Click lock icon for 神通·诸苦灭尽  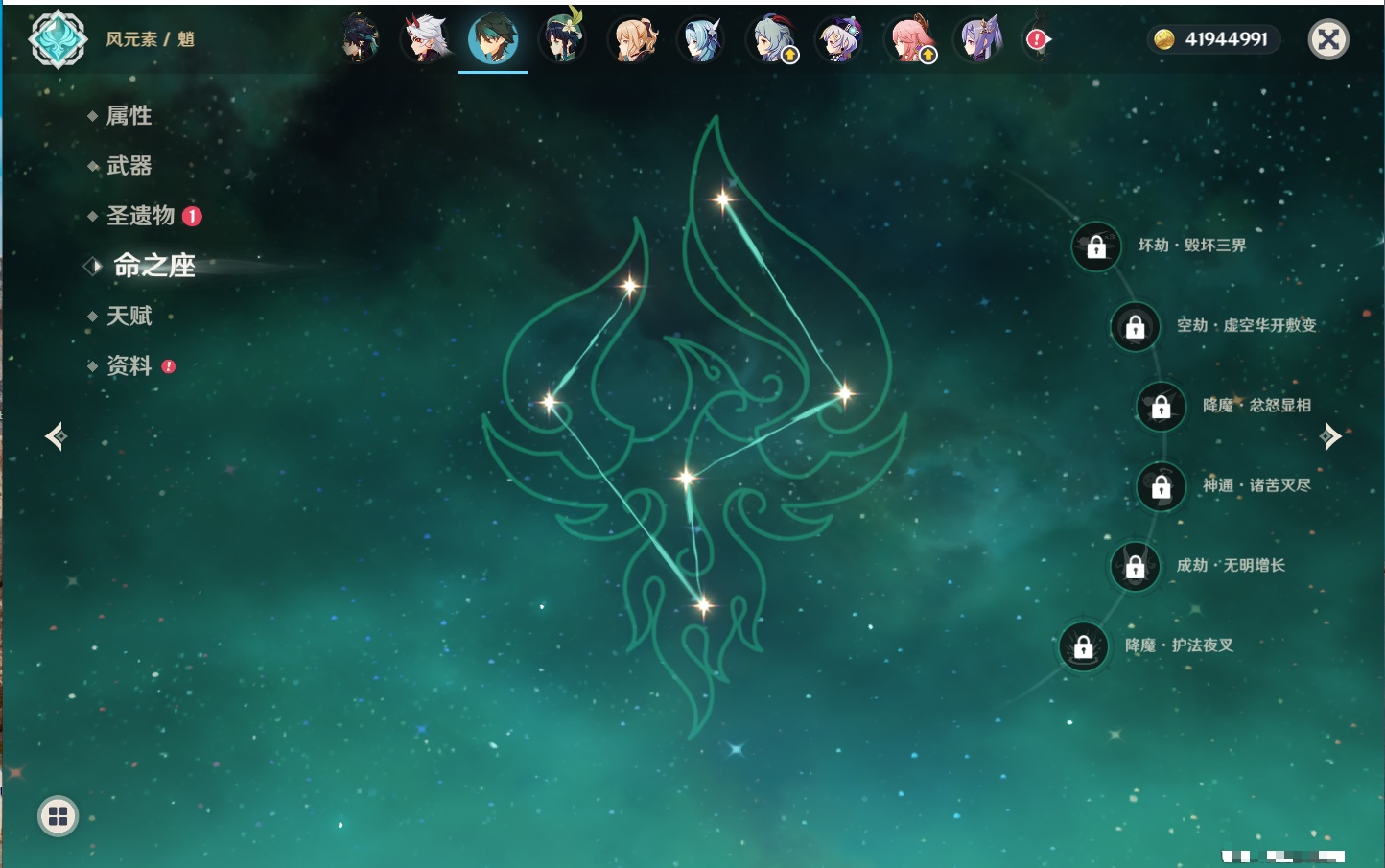pyautogui.click(x=1162, y=486)
